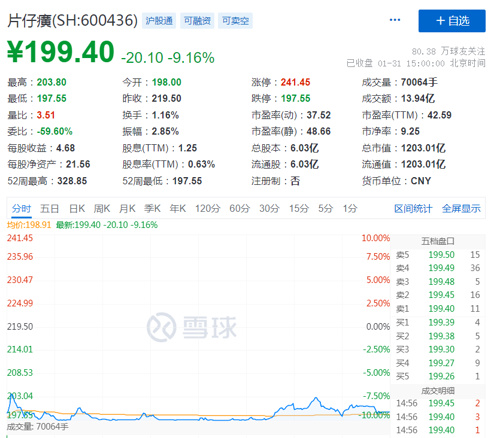Click the 241.45 axis label on chart
Screen dimensions: 500x438
point(20,238)
